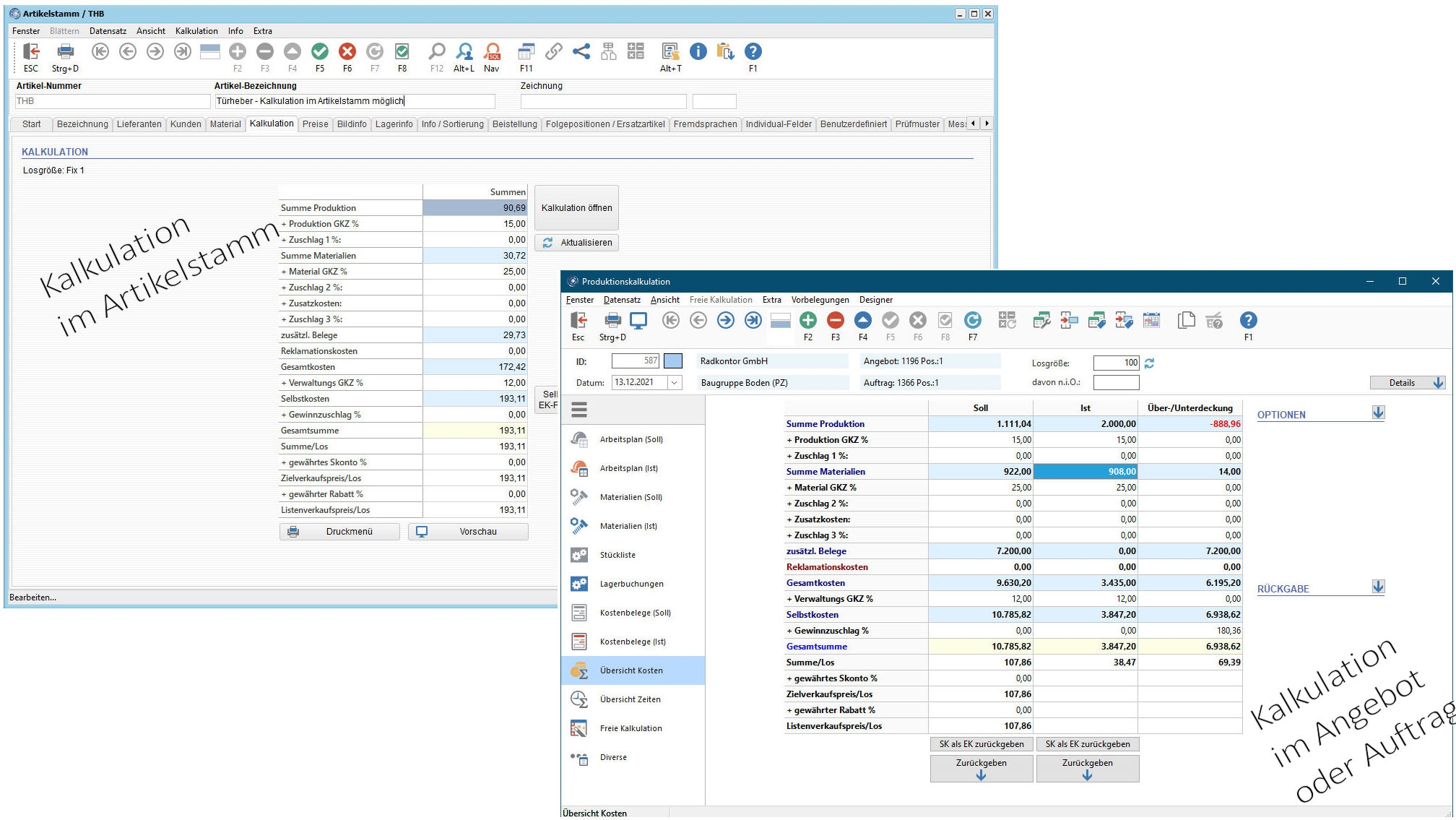Click the Losgröße input field
Viewport: 1456px width, 820px height.
[x=1116, y=363]
